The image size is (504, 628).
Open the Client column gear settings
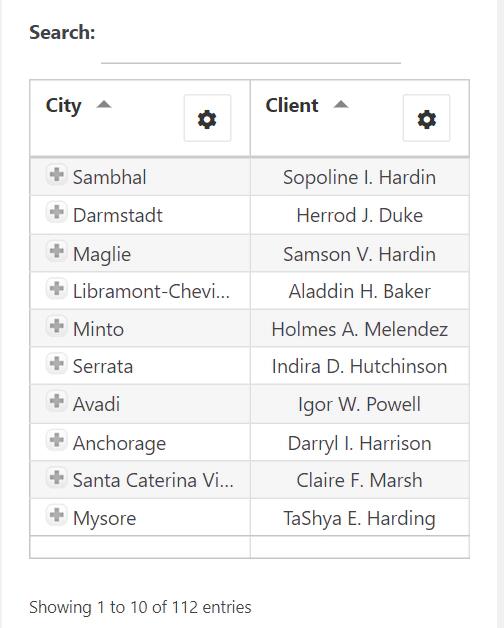click(426, 118)
